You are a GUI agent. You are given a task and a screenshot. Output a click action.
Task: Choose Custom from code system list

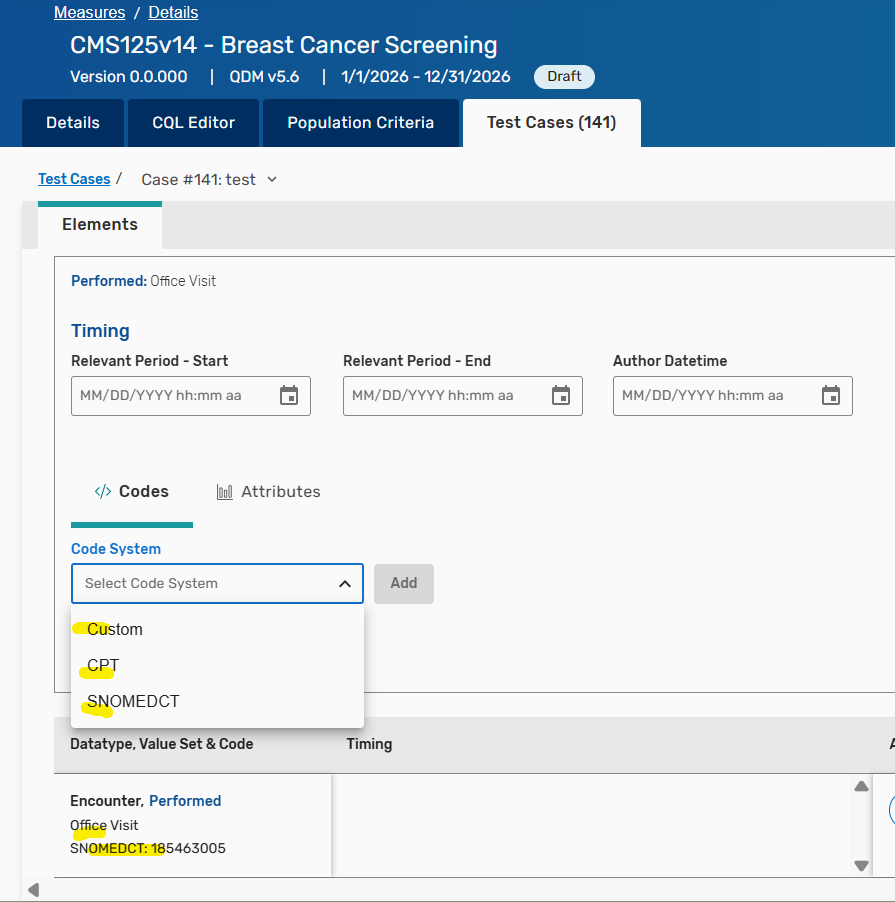tap(115, 629)
